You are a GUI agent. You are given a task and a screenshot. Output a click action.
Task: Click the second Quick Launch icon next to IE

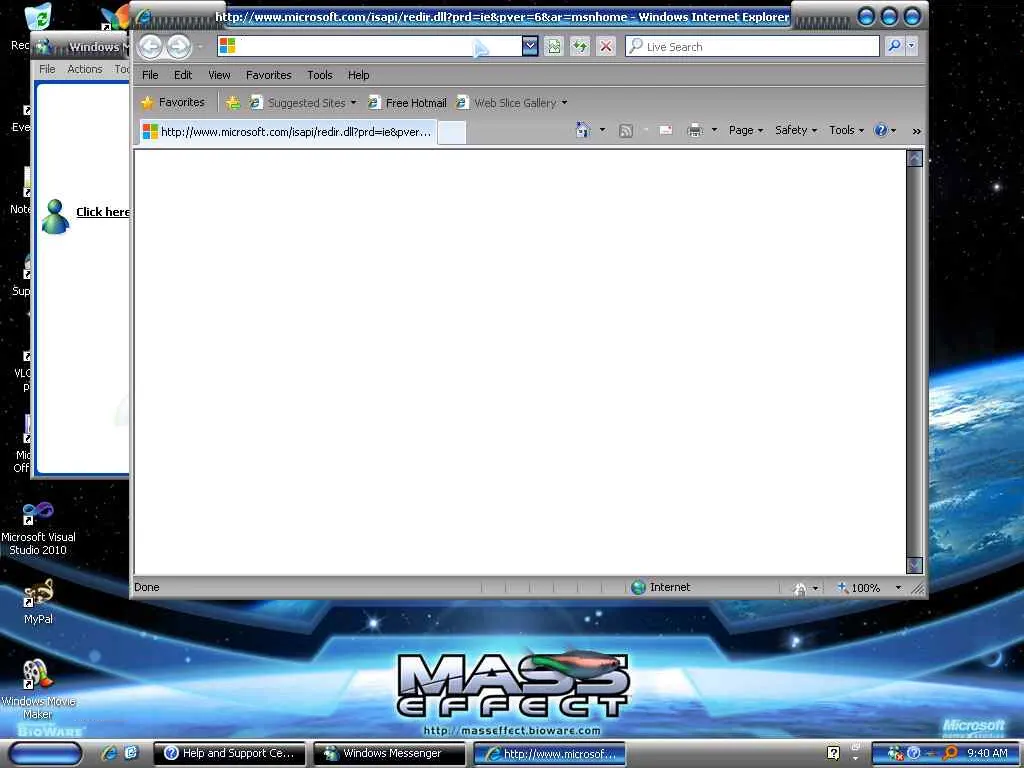131,753
